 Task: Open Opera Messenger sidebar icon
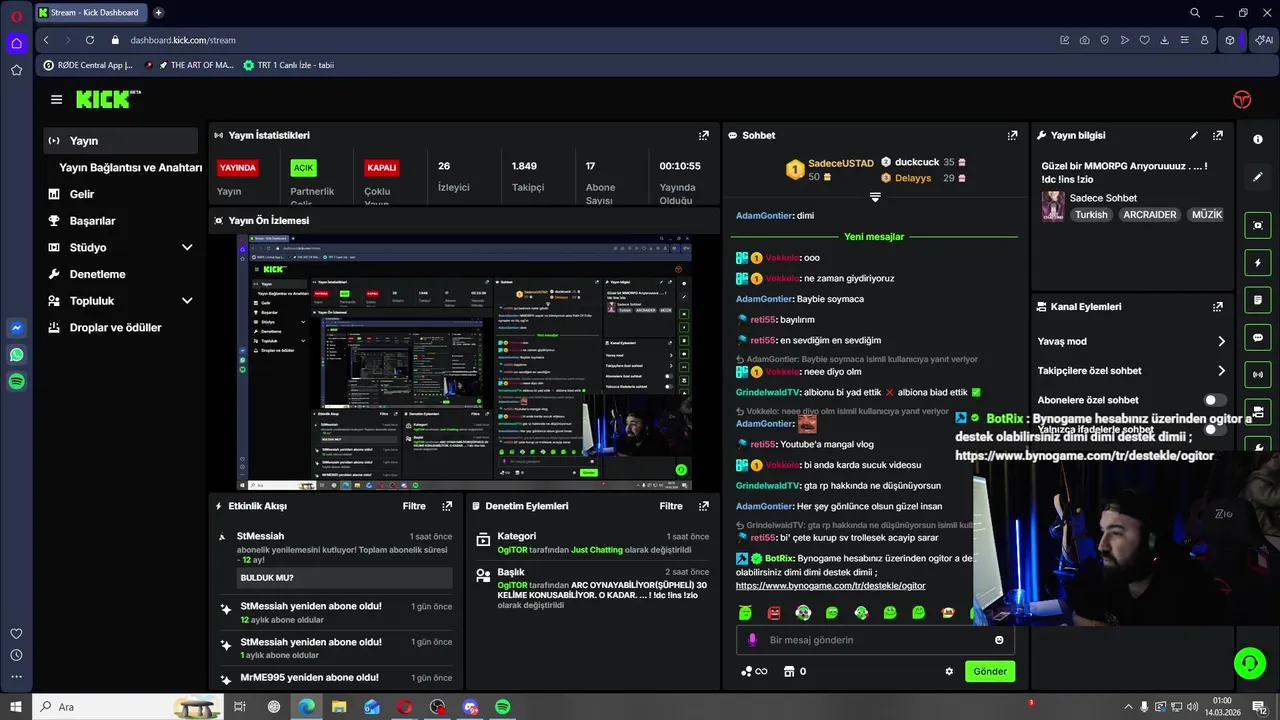click(16, 328)
